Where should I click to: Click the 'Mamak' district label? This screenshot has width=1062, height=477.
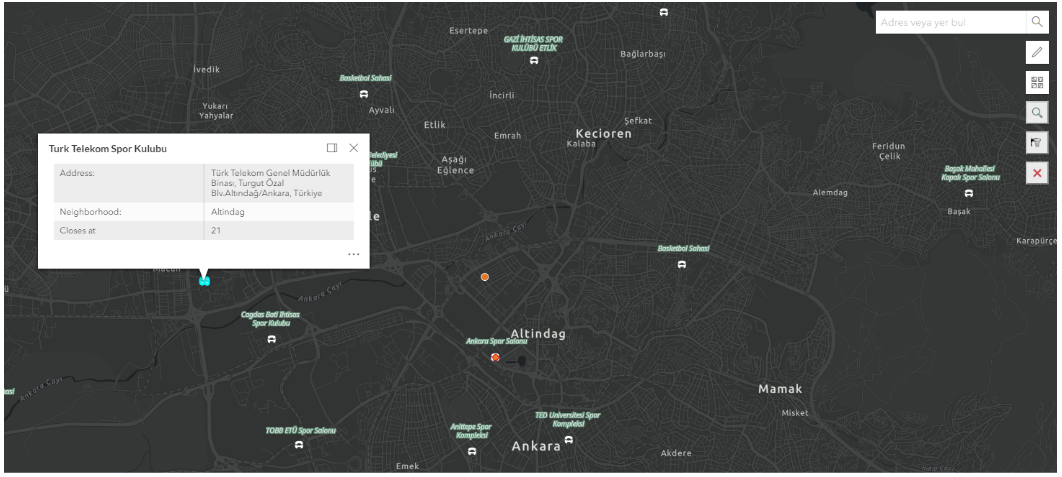pos(780,389)
